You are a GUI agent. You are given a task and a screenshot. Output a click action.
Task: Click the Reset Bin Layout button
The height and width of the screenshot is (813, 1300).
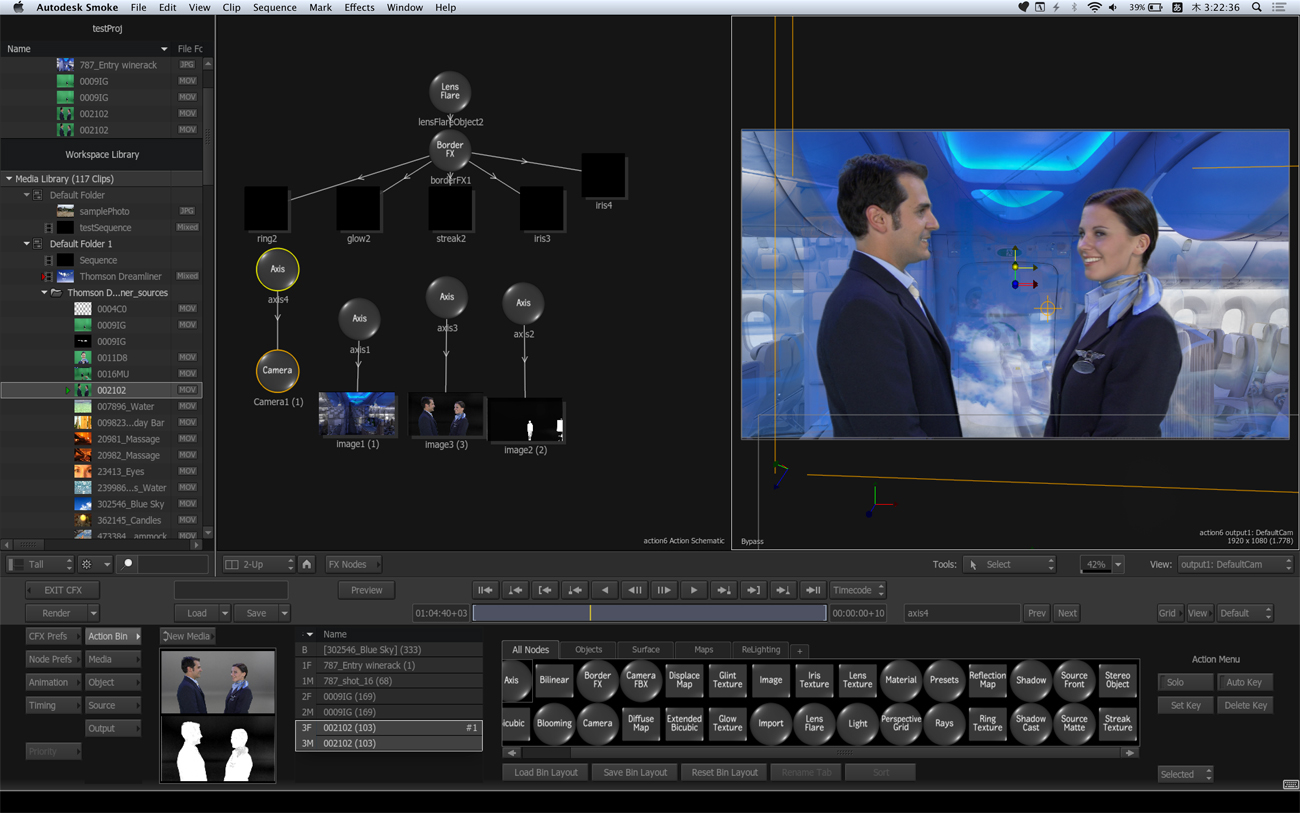(724, 772)
